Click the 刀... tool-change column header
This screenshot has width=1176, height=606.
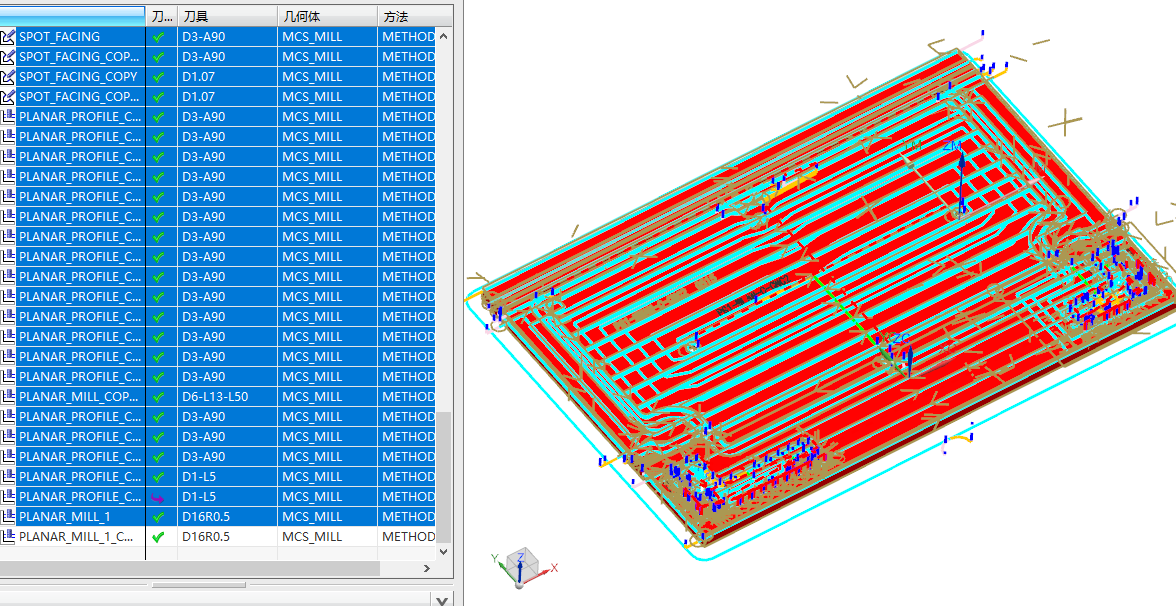[161, 16]
